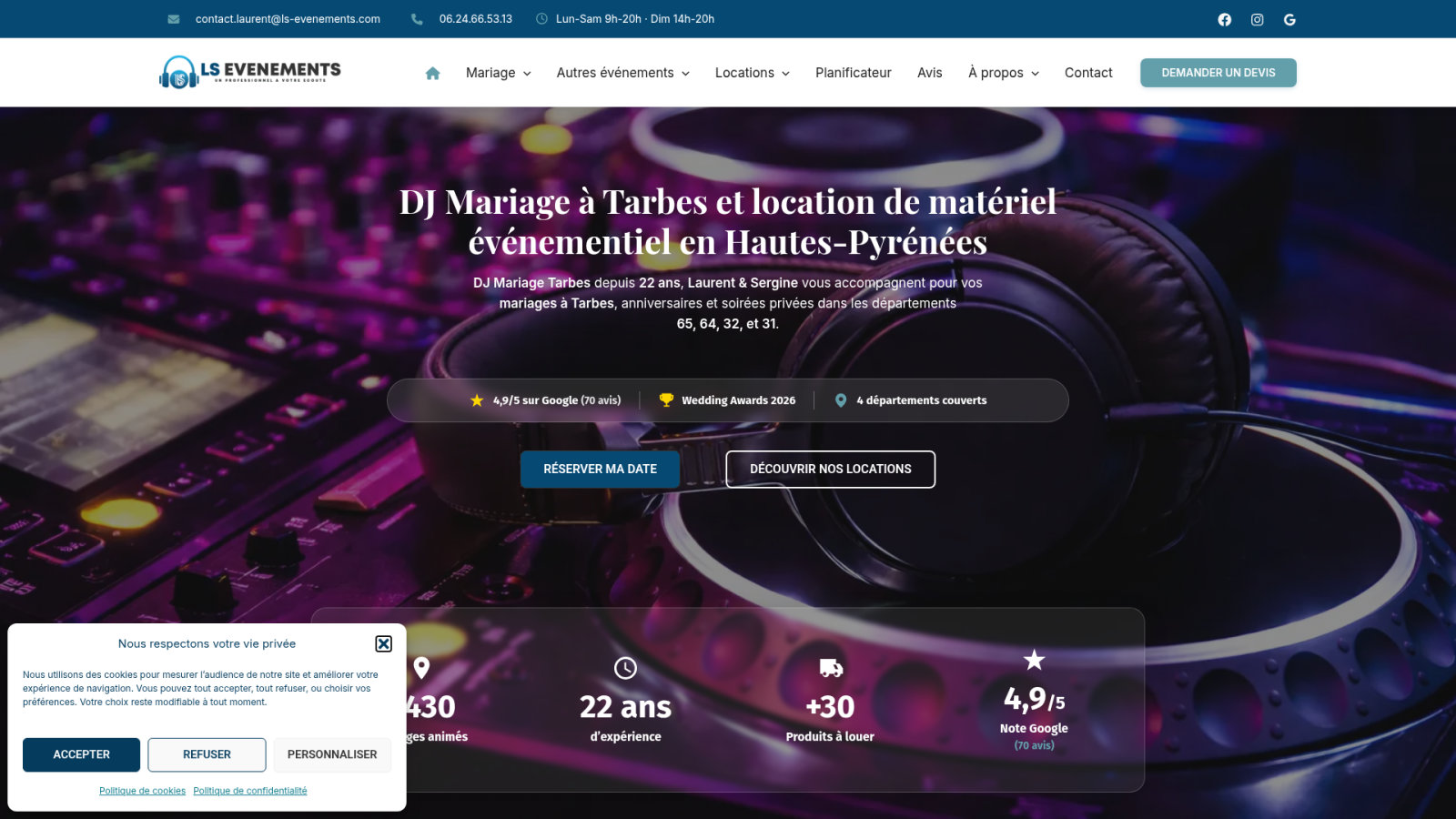Click the Nous respectons votre vie privée title
This screenshot has width=1456, height=819.
[x=207, y=643]
